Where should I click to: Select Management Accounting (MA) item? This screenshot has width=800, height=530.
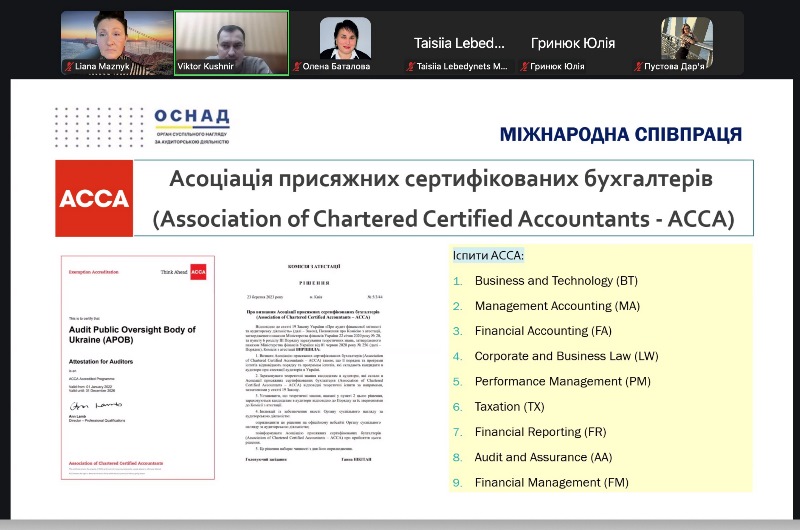pos(557,306)
